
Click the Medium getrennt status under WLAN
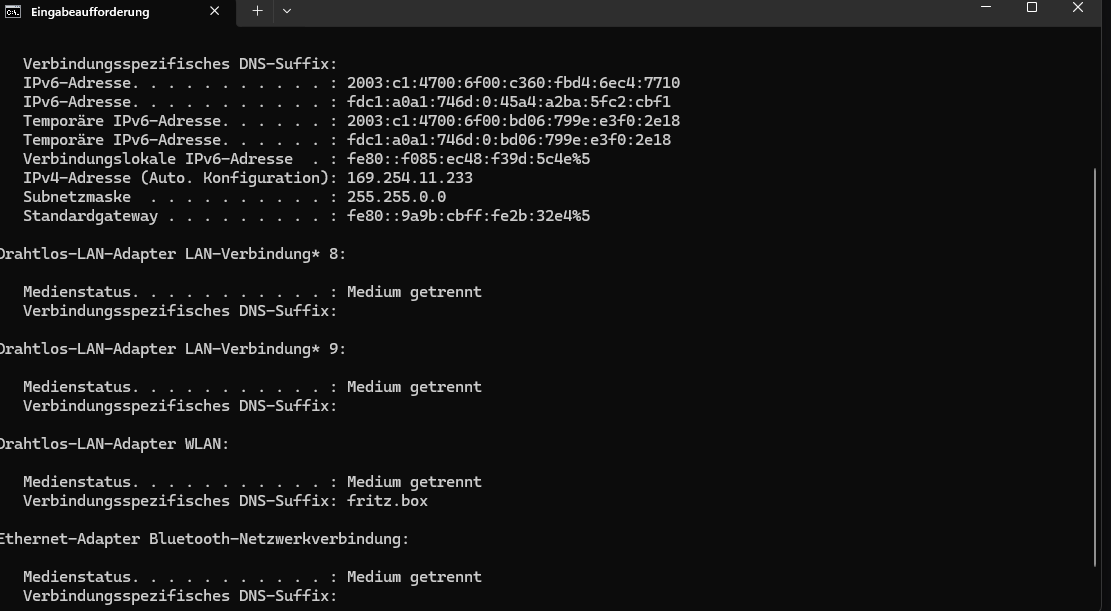coord(413,481)
